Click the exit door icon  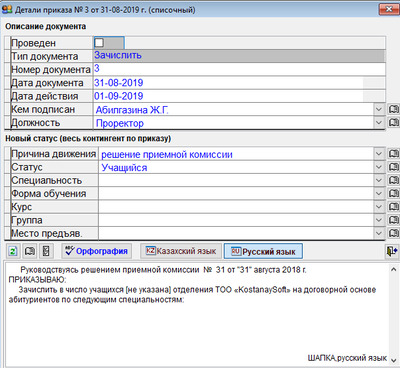[x=392, y=251]
